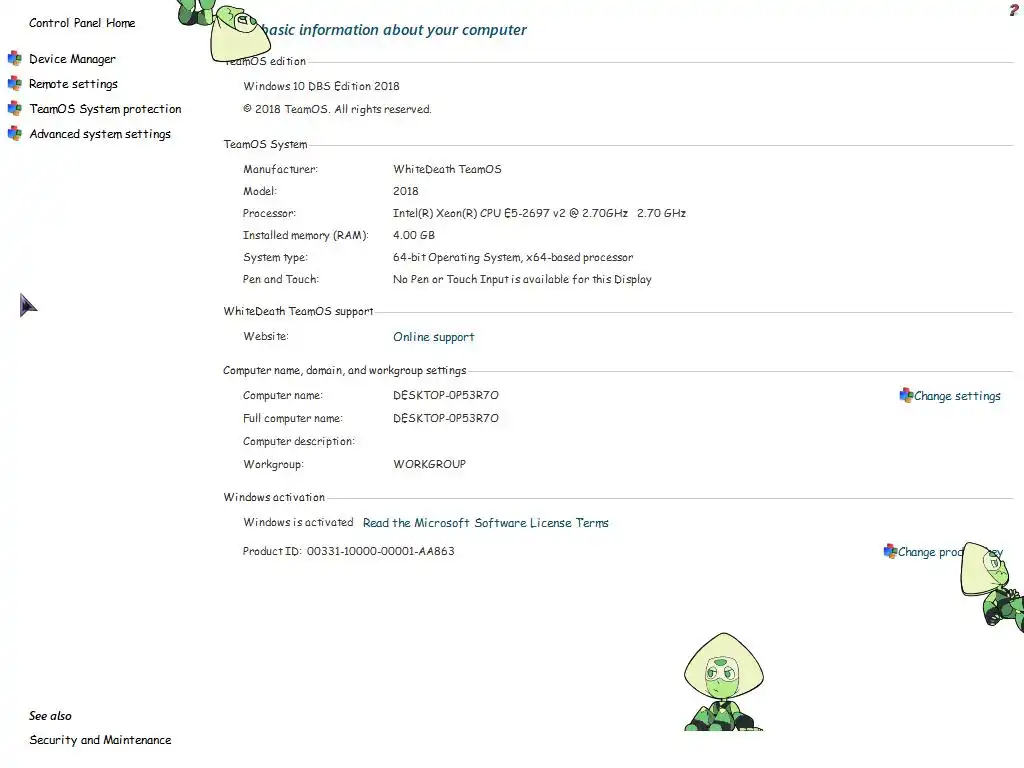Click the Change product key link

(x=950, y=552)
